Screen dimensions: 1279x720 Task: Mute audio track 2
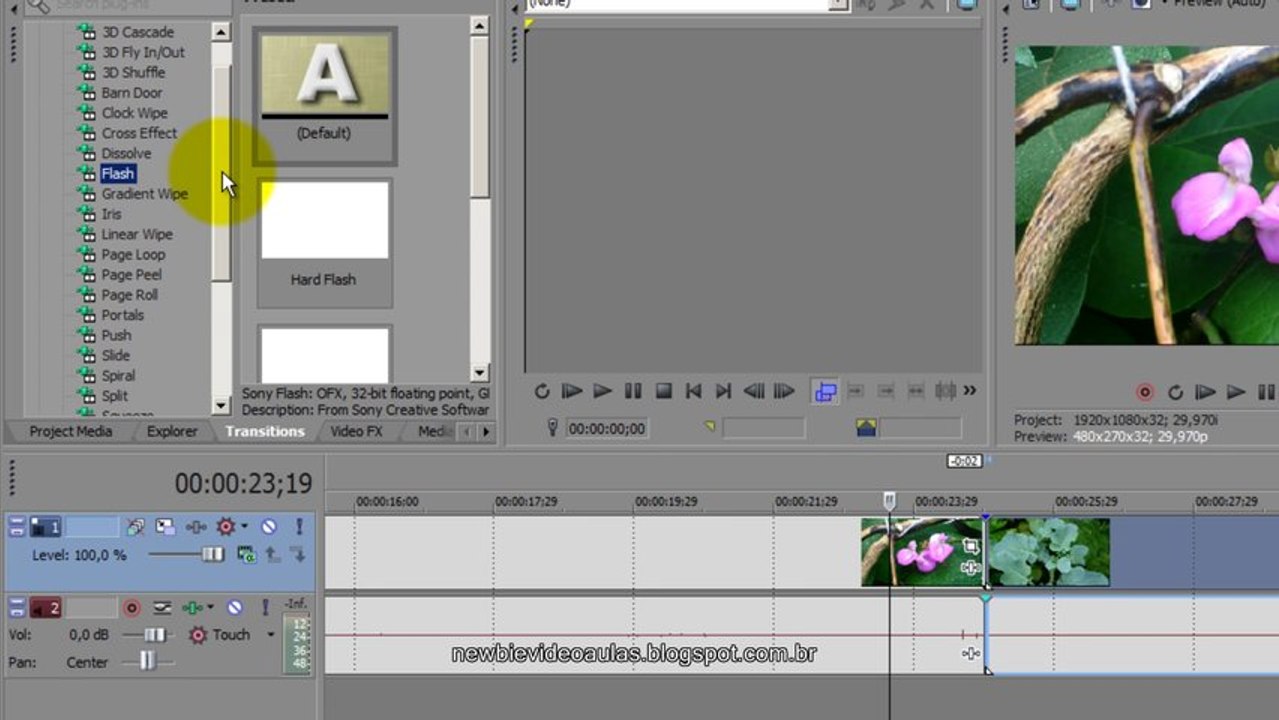(234, 607)
